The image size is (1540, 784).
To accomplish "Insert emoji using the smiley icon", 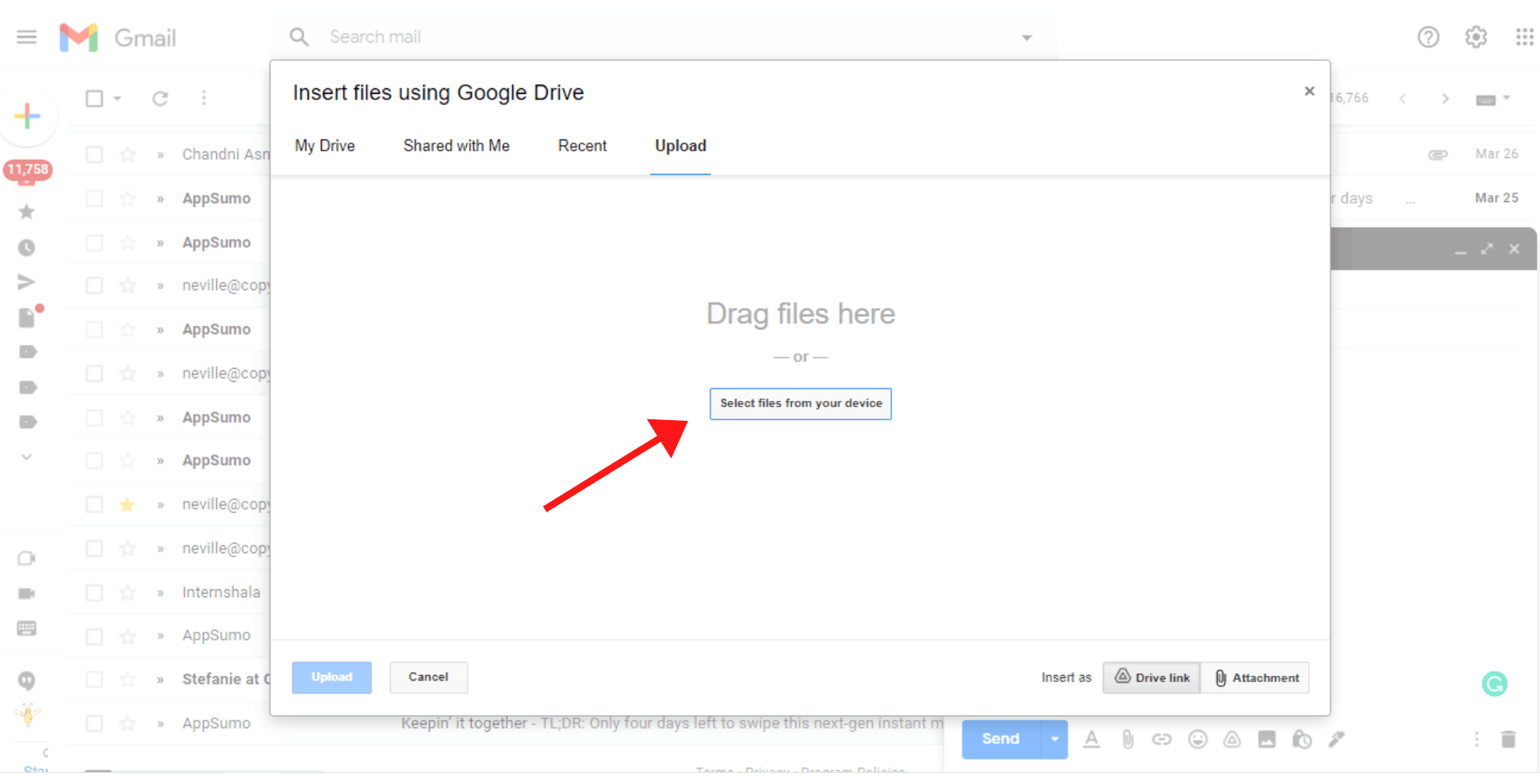I will [x=1198, y=739].
